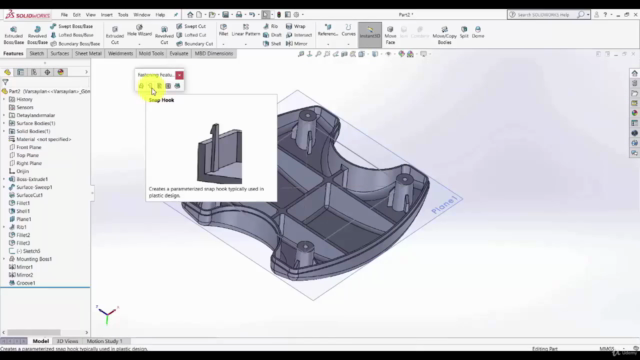
Task: Select the Mirror tool
Action: tap(297, 44)
